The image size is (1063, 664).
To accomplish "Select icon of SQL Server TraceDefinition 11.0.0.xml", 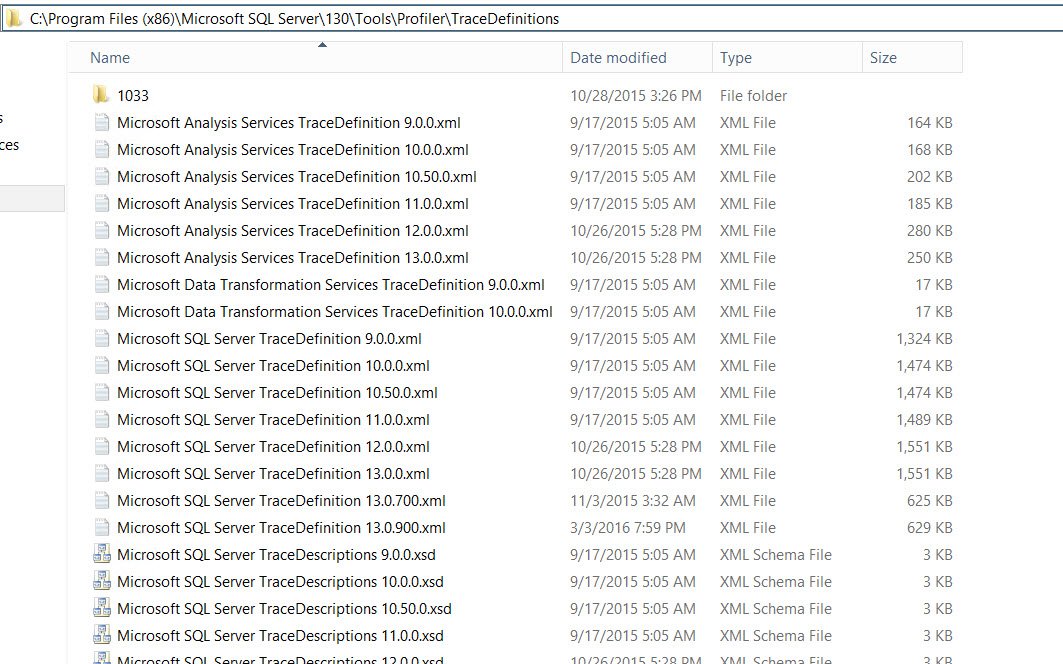I will [102, 420].
